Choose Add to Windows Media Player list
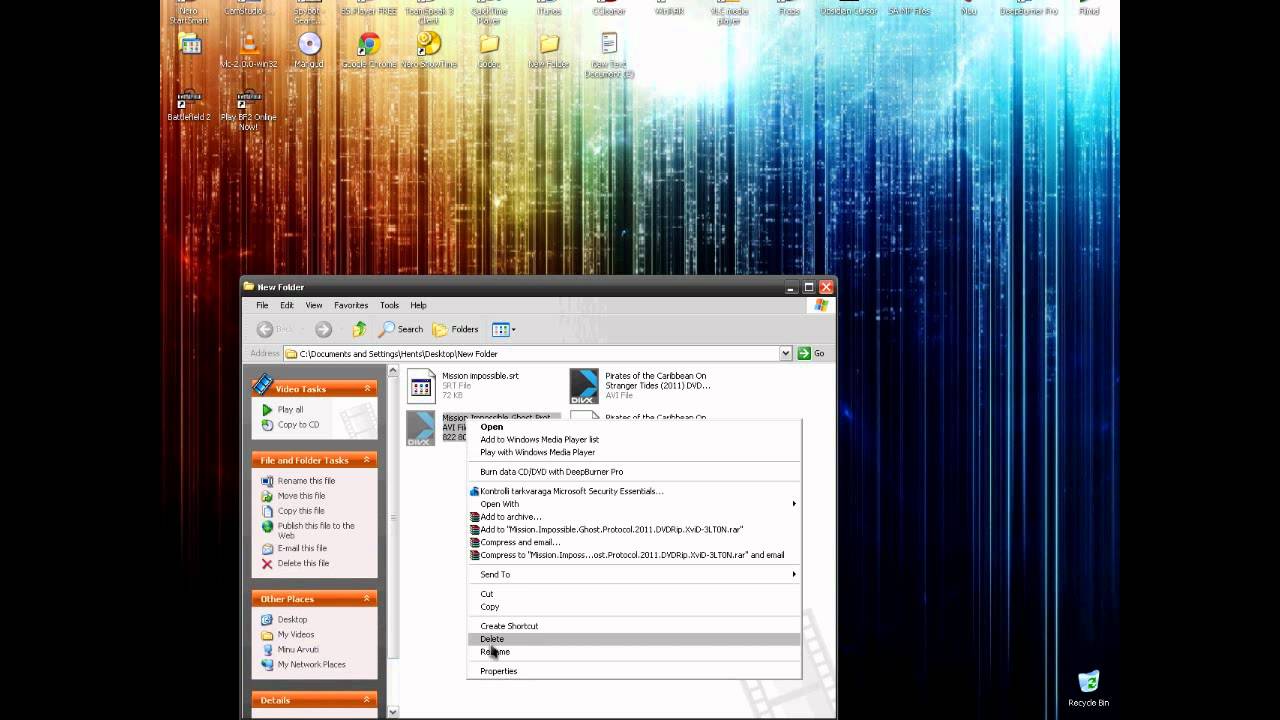The height and width of the screenshot is (720, 1280). (x=634, y=440)
